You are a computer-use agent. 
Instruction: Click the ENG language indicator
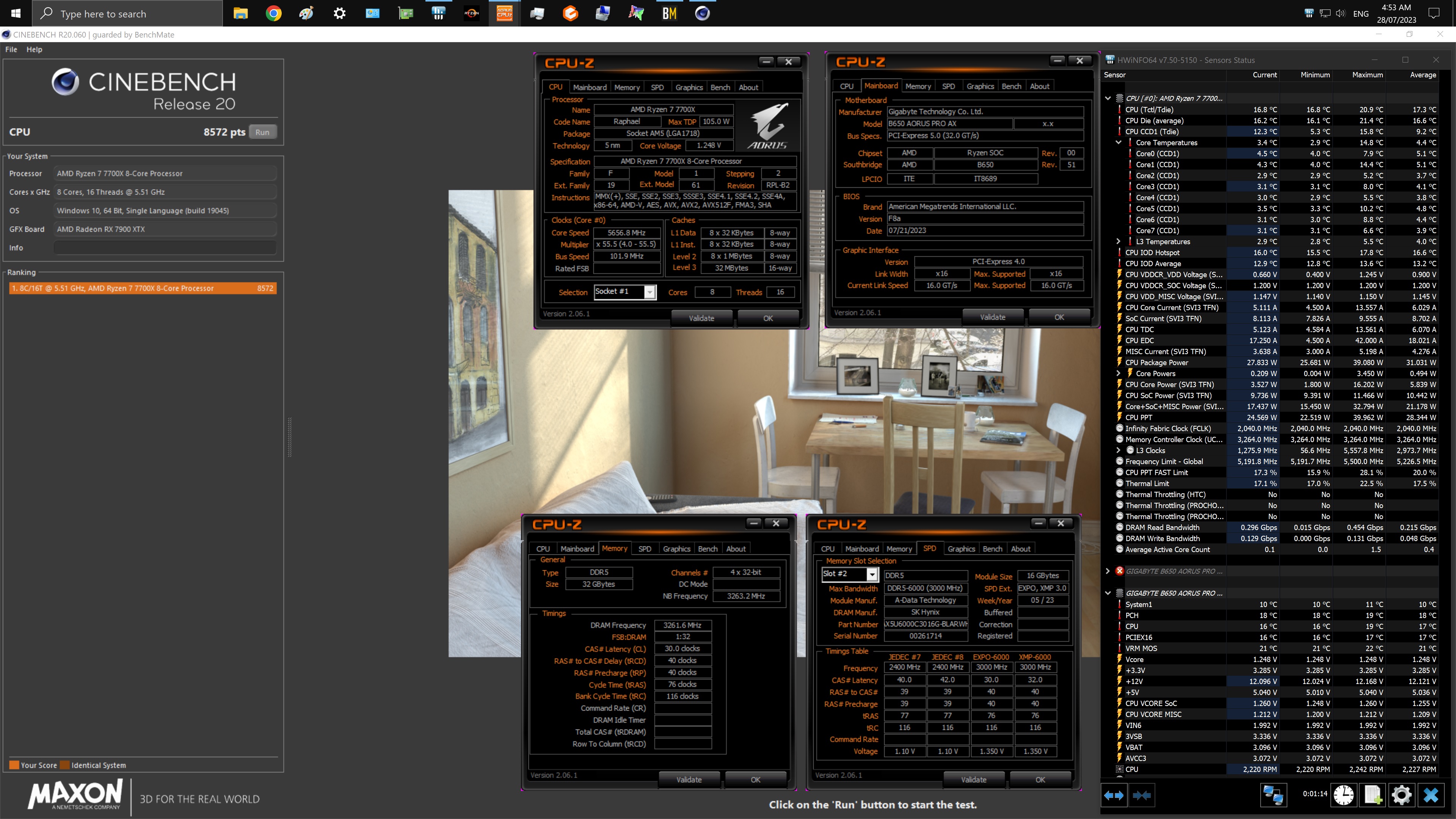point(1360,14)
